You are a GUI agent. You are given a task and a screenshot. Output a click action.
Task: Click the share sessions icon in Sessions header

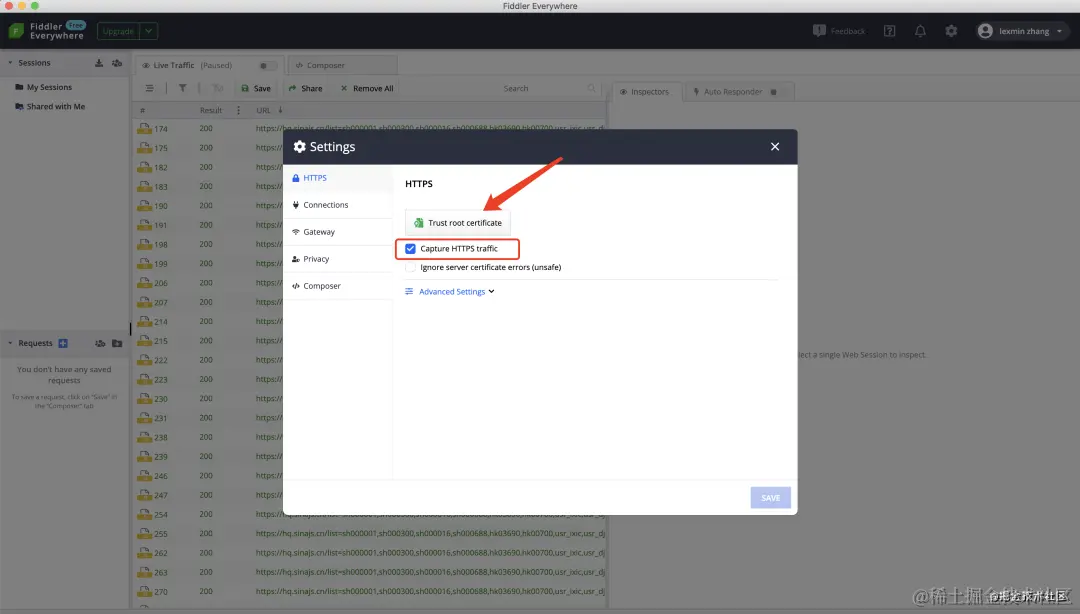coord(117,63)
